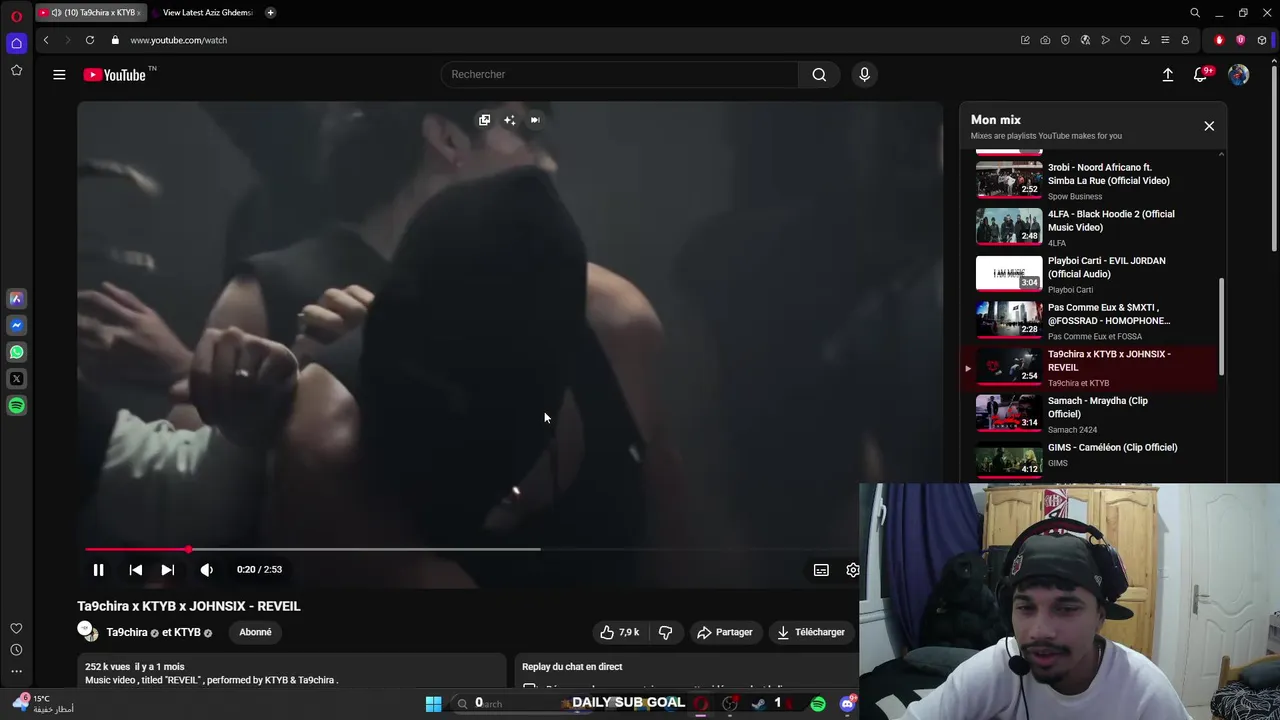The height and width of the screenshot is (720, 1280).
Task: Open the weather widget showing 15°C
Action: click(42, 703)
